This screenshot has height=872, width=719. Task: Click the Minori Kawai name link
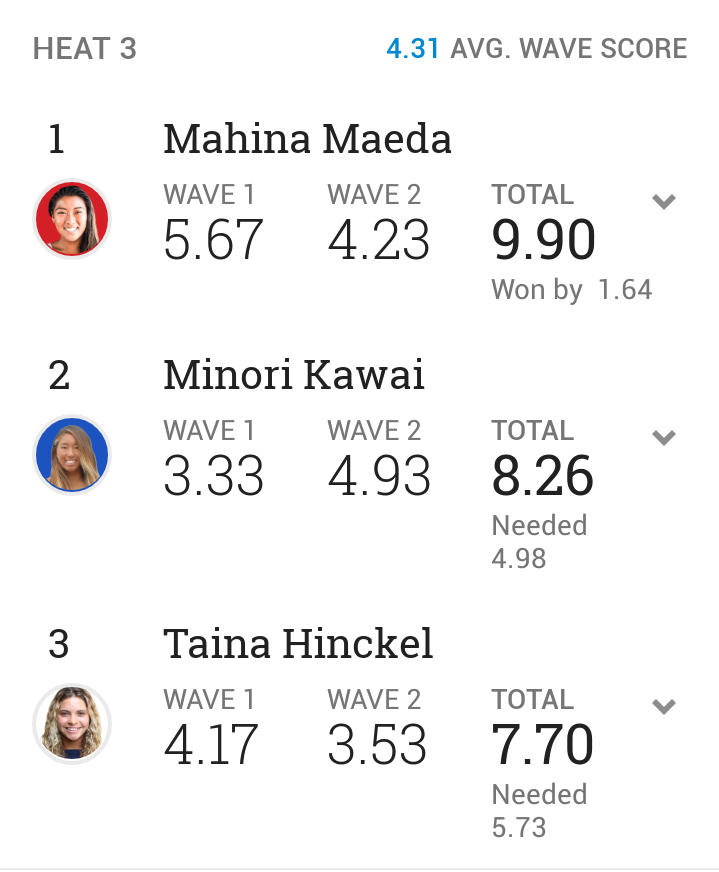(x=294, y=375)
